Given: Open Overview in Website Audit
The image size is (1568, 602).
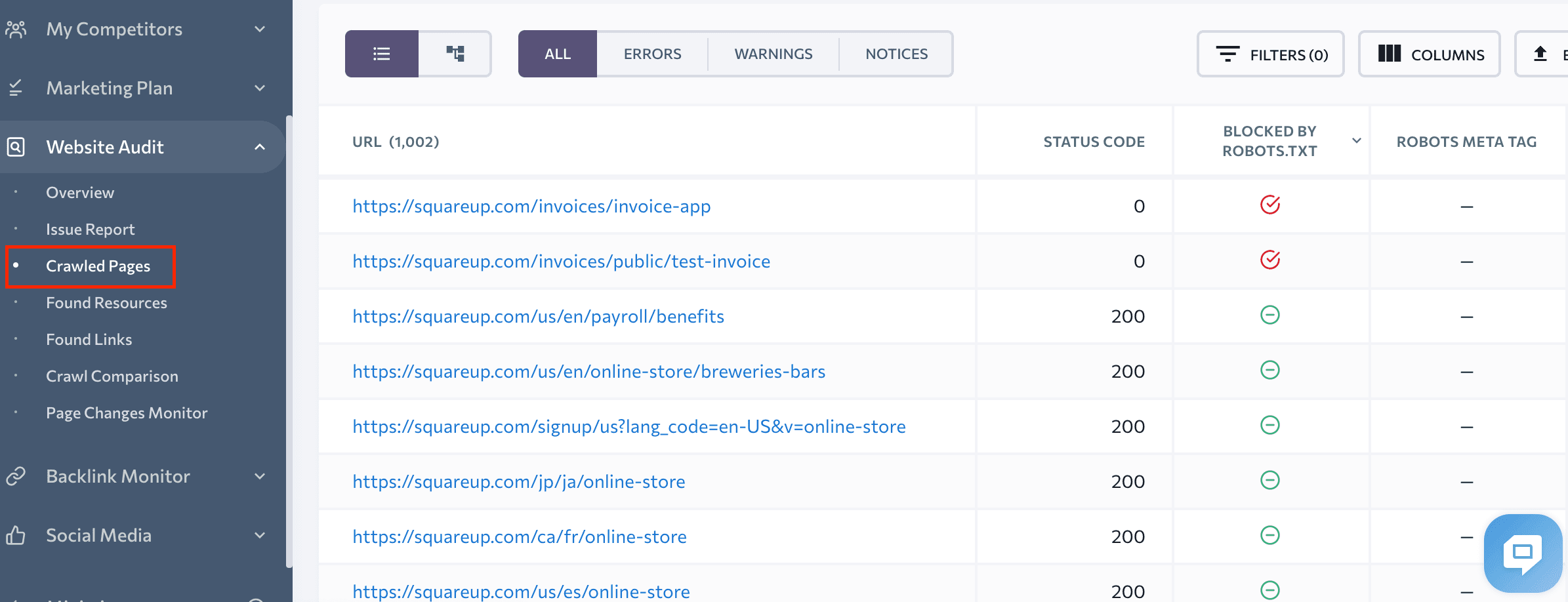Looking at the screenshot, I should click(80, 193).
